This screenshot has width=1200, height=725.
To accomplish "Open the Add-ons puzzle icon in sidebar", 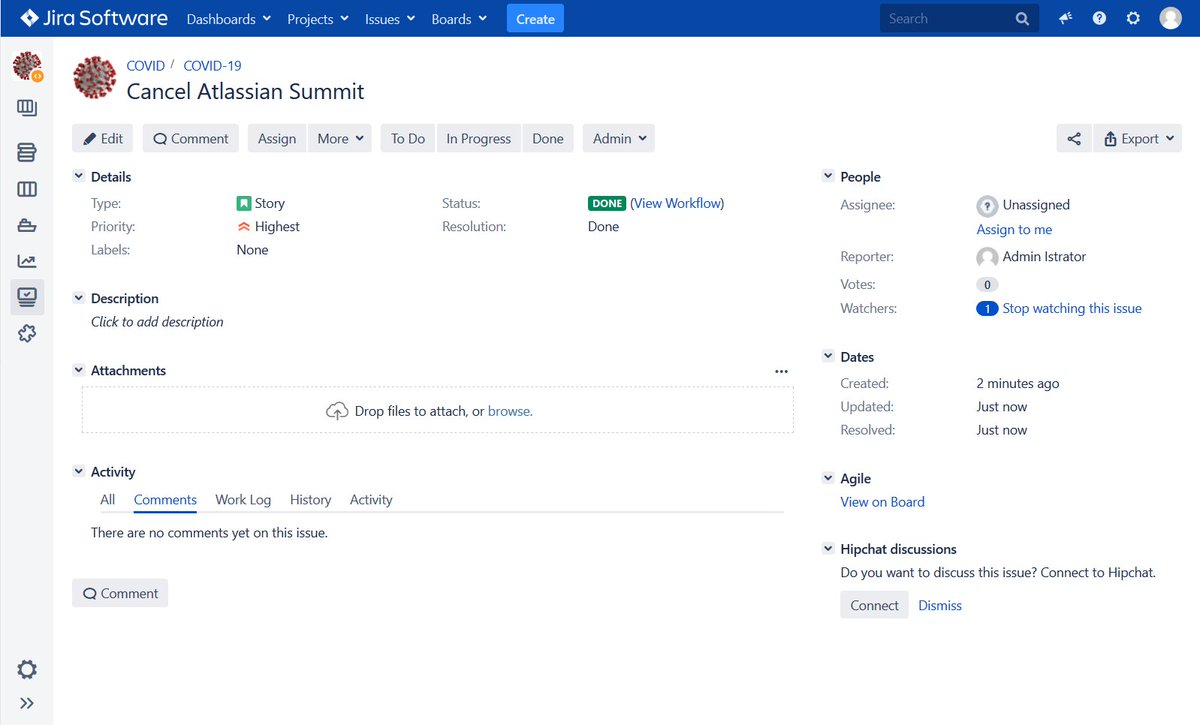I will click(27, 333).
